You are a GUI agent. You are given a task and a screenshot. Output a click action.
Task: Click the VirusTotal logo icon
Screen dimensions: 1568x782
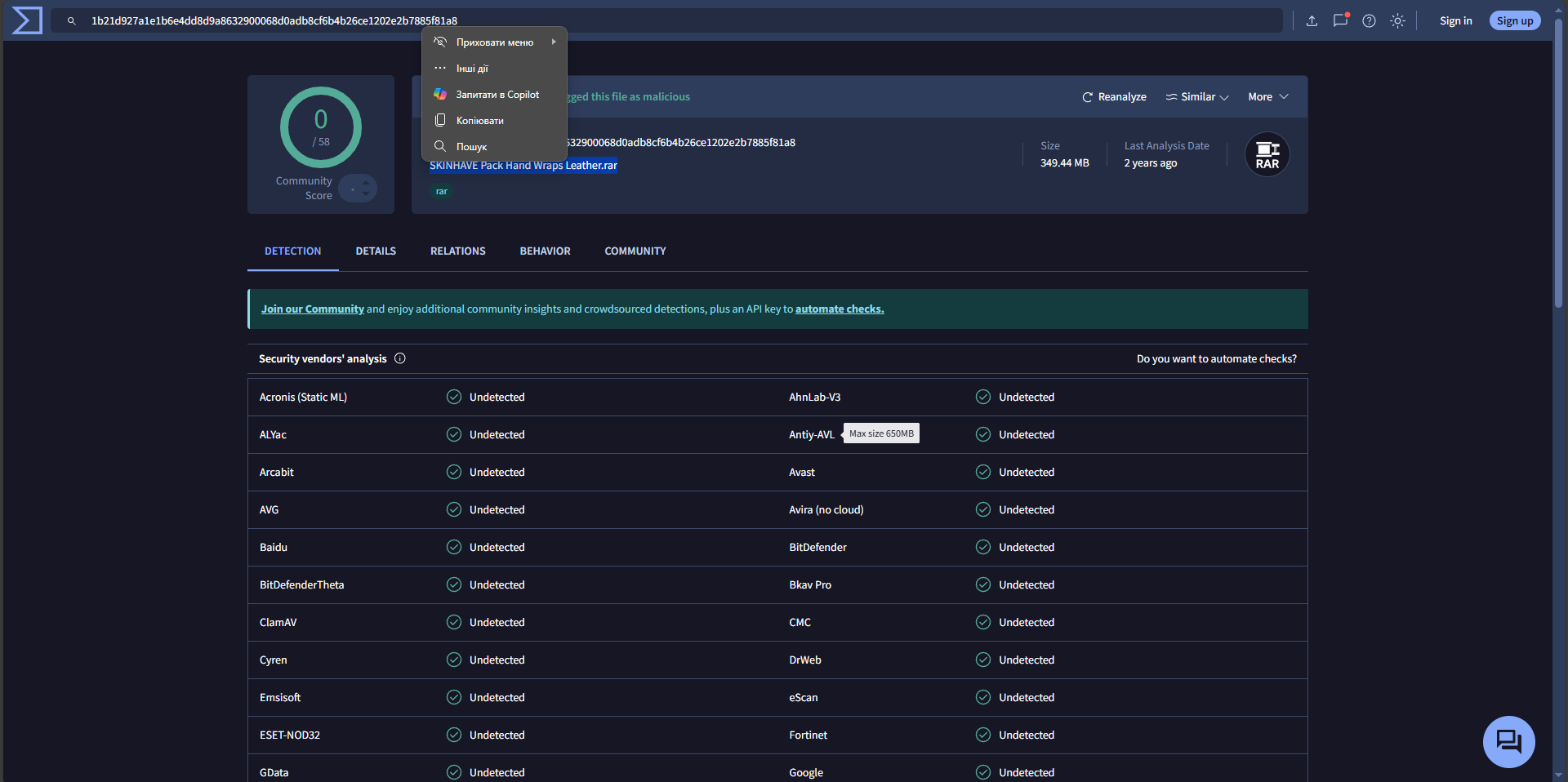tap(27, 20)
